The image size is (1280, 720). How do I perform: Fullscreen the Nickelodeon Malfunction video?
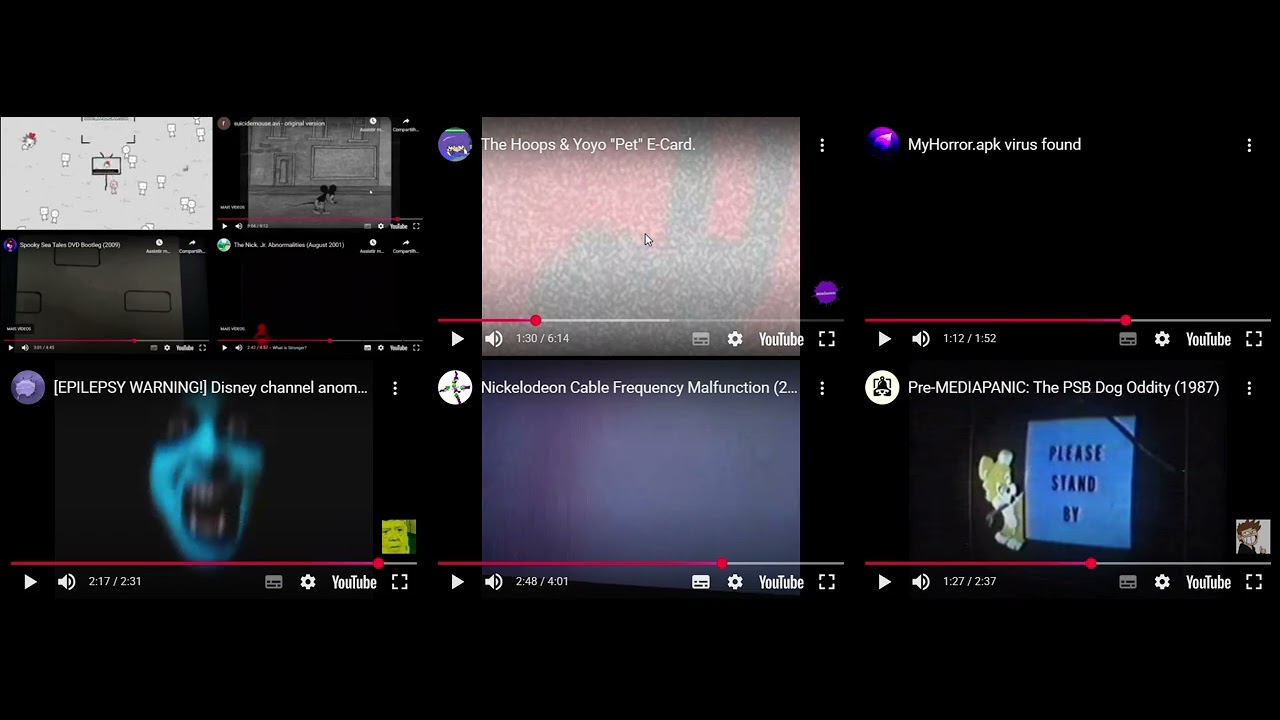[827, 582]
